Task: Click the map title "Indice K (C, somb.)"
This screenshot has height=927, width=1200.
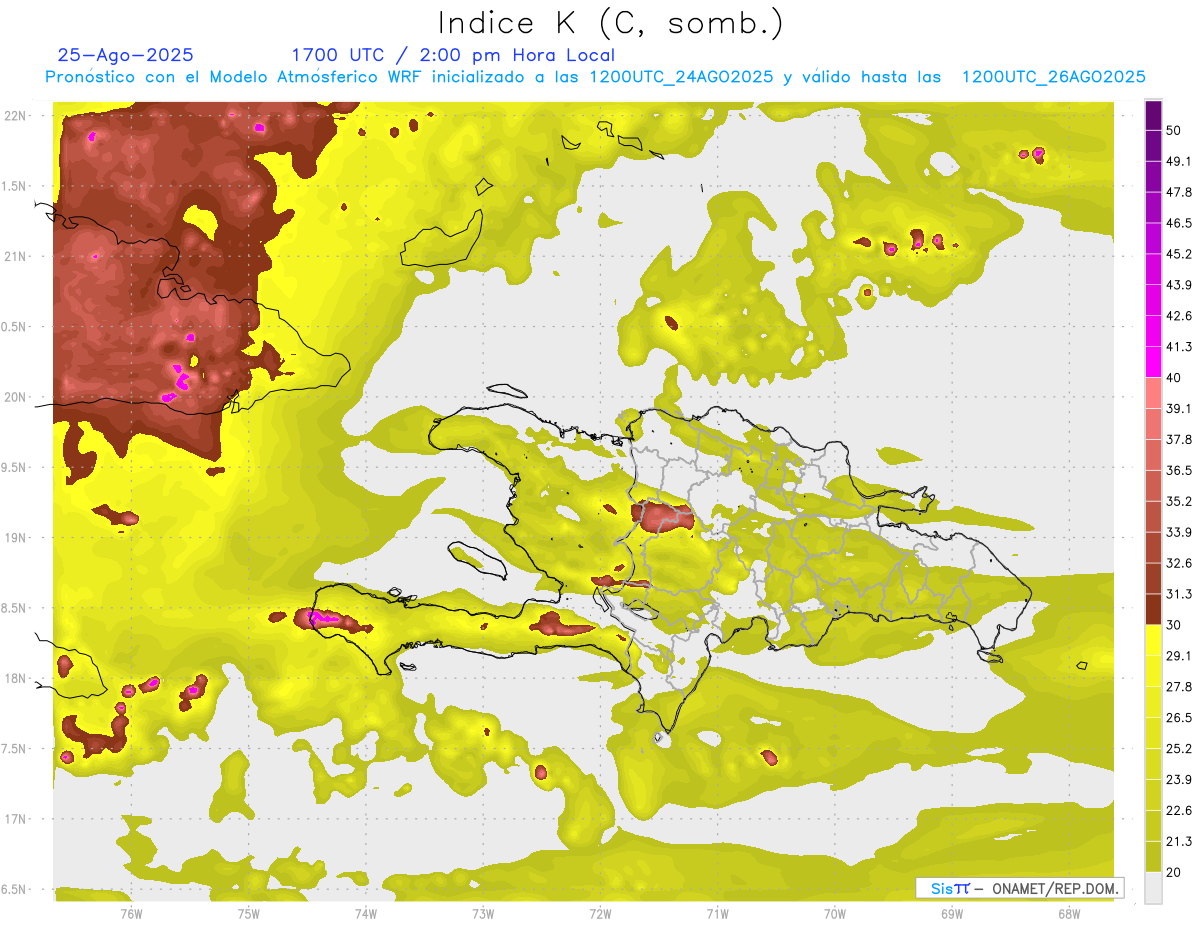Action: click(x=610, y=23)
